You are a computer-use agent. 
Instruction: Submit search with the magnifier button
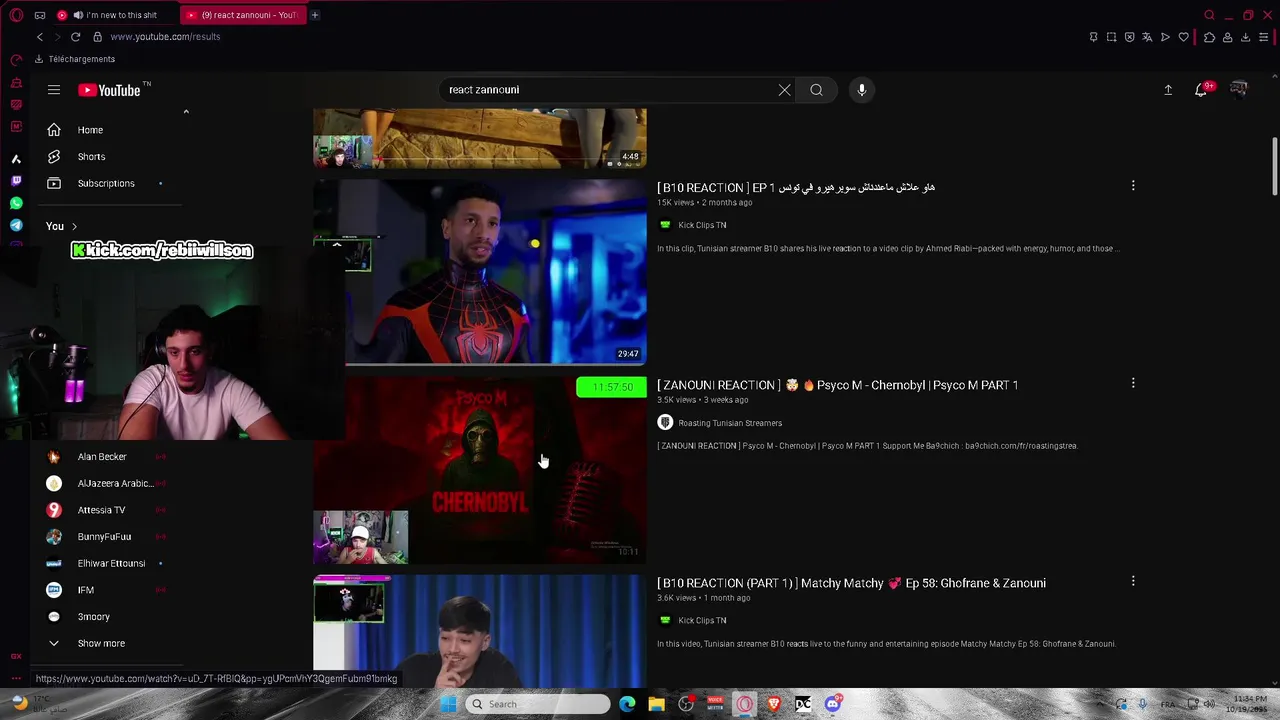(x=817, y=90)
